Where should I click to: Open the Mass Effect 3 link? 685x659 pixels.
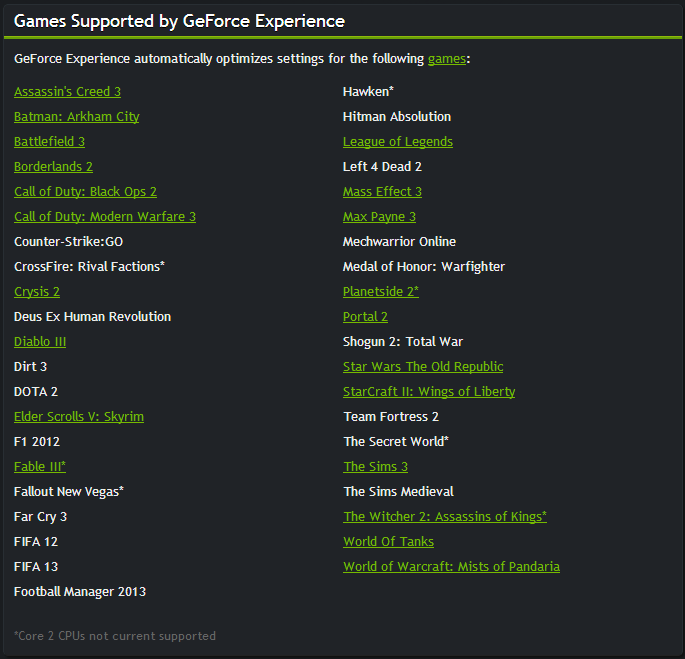pyautogui.click(x=382, y=192)
